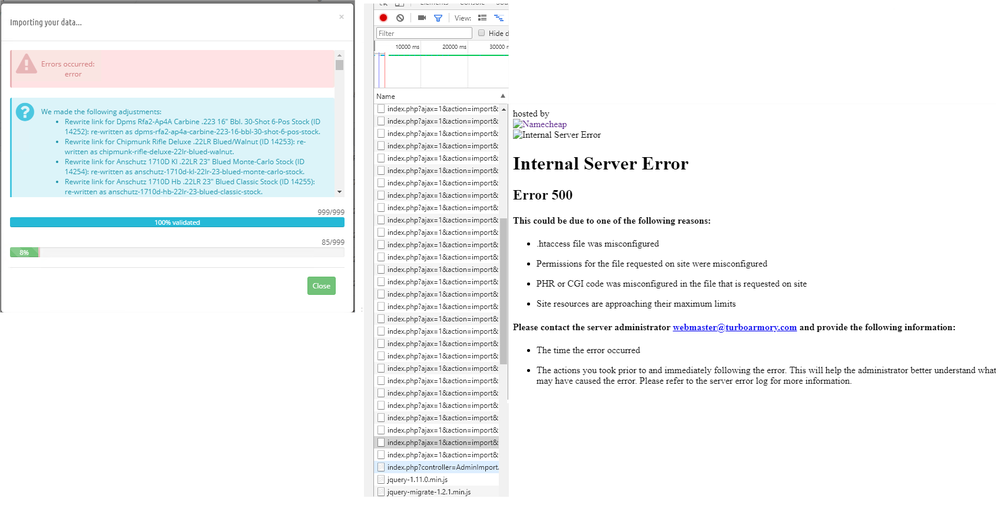
Task: Focus the network Filter text field
Action: click(424, 33)
